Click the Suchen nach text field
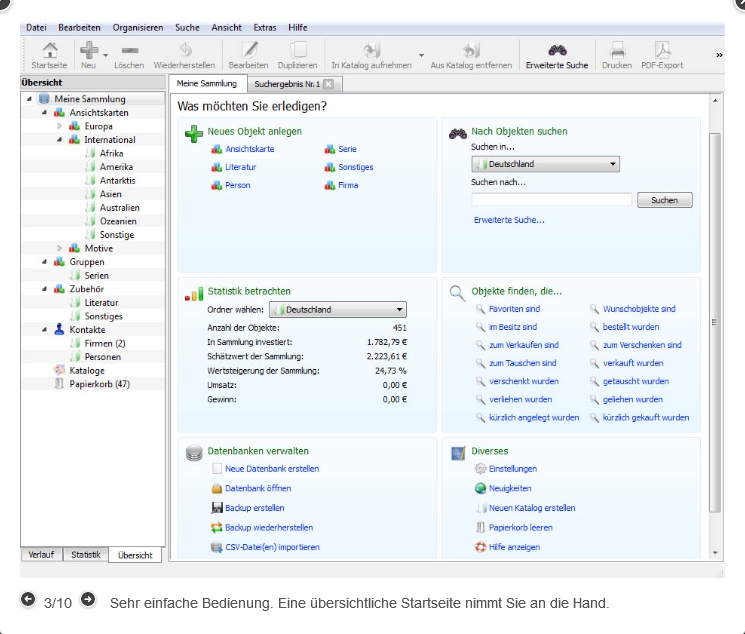745x634 pixels. click(551, 200)
